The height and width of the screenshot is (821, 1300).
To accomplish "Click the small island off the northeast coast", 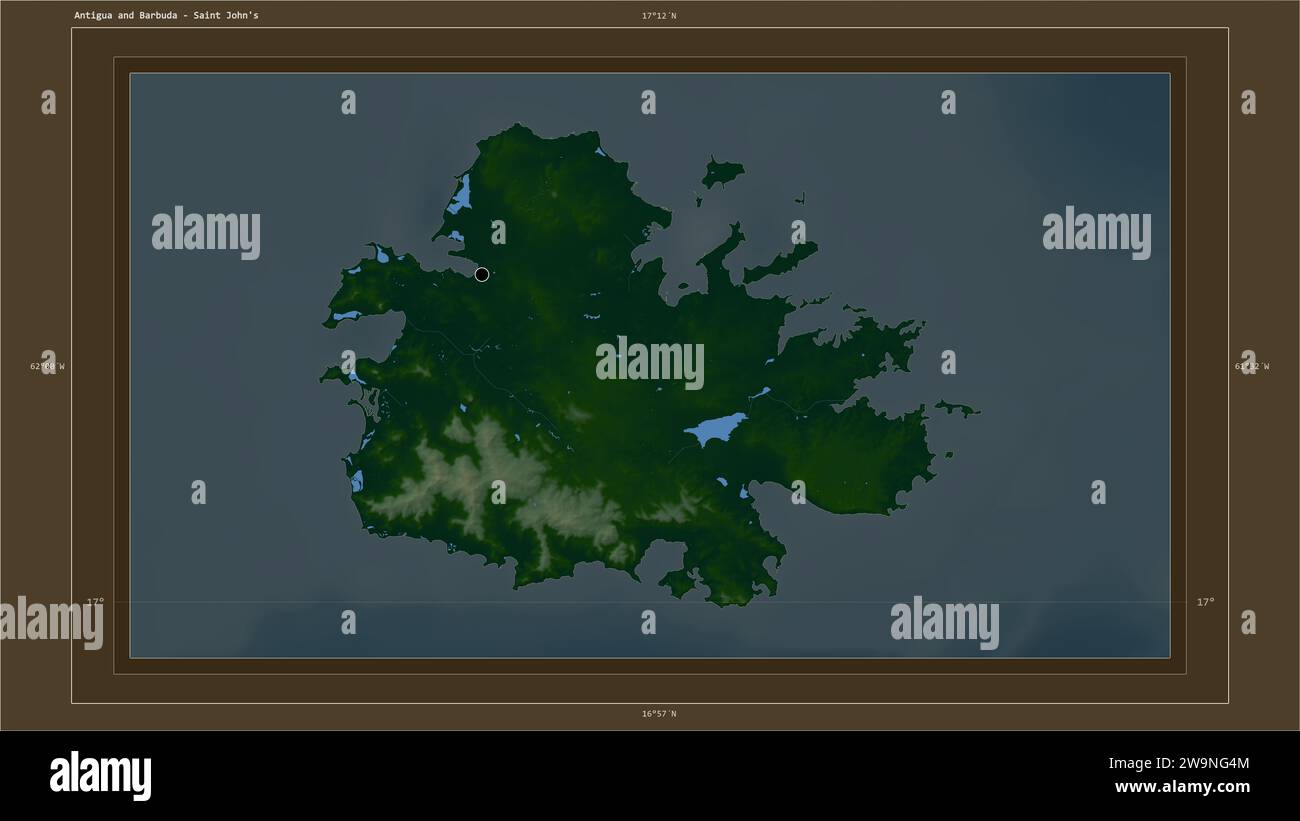I will [x=722, y=172].
